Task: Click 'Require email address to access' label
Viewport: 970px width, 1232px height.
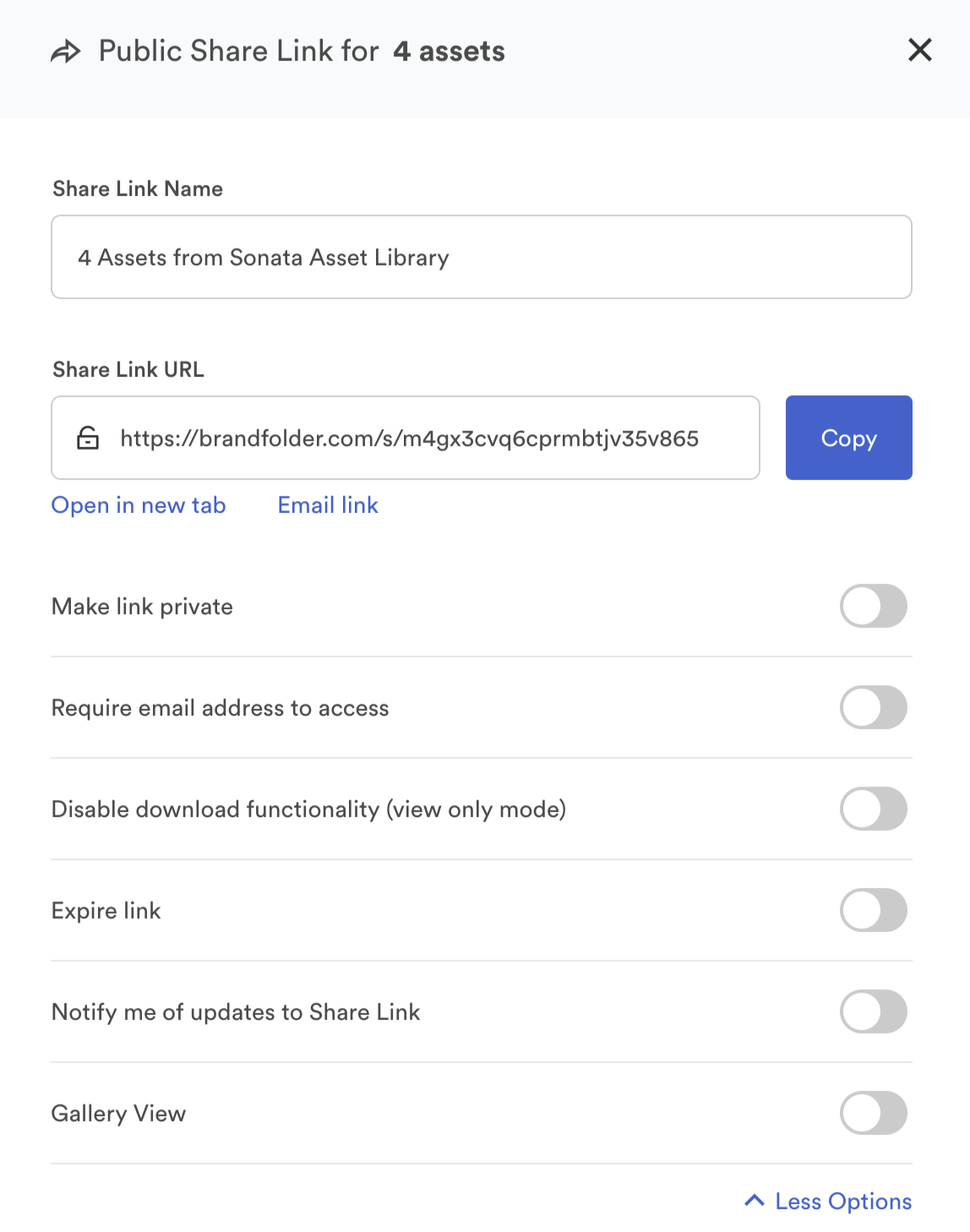Action: tap(221, 708)
